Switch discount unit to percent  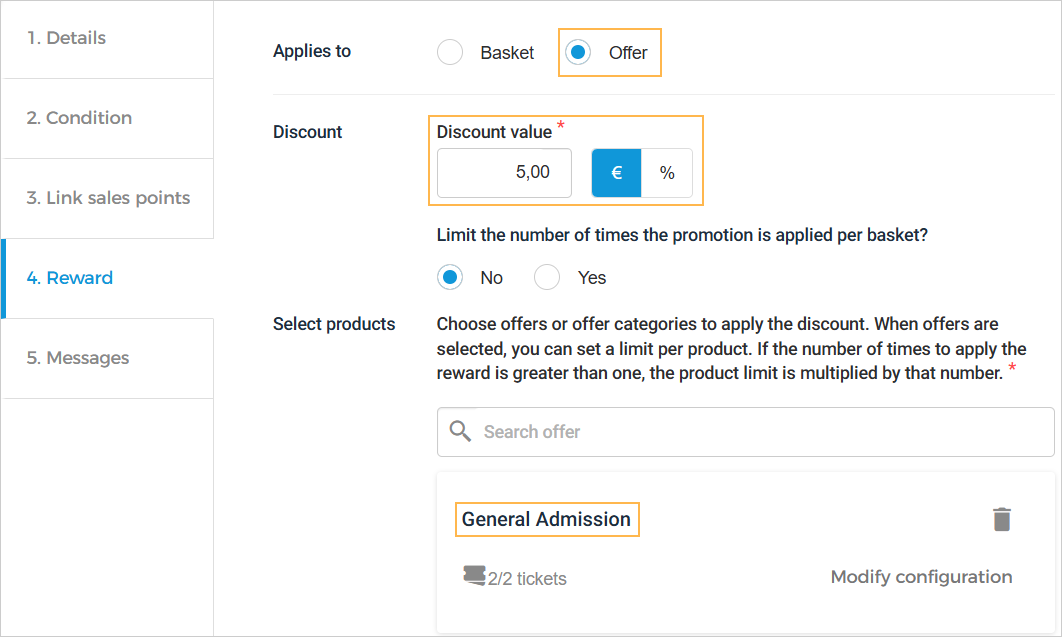coord(667,173)
